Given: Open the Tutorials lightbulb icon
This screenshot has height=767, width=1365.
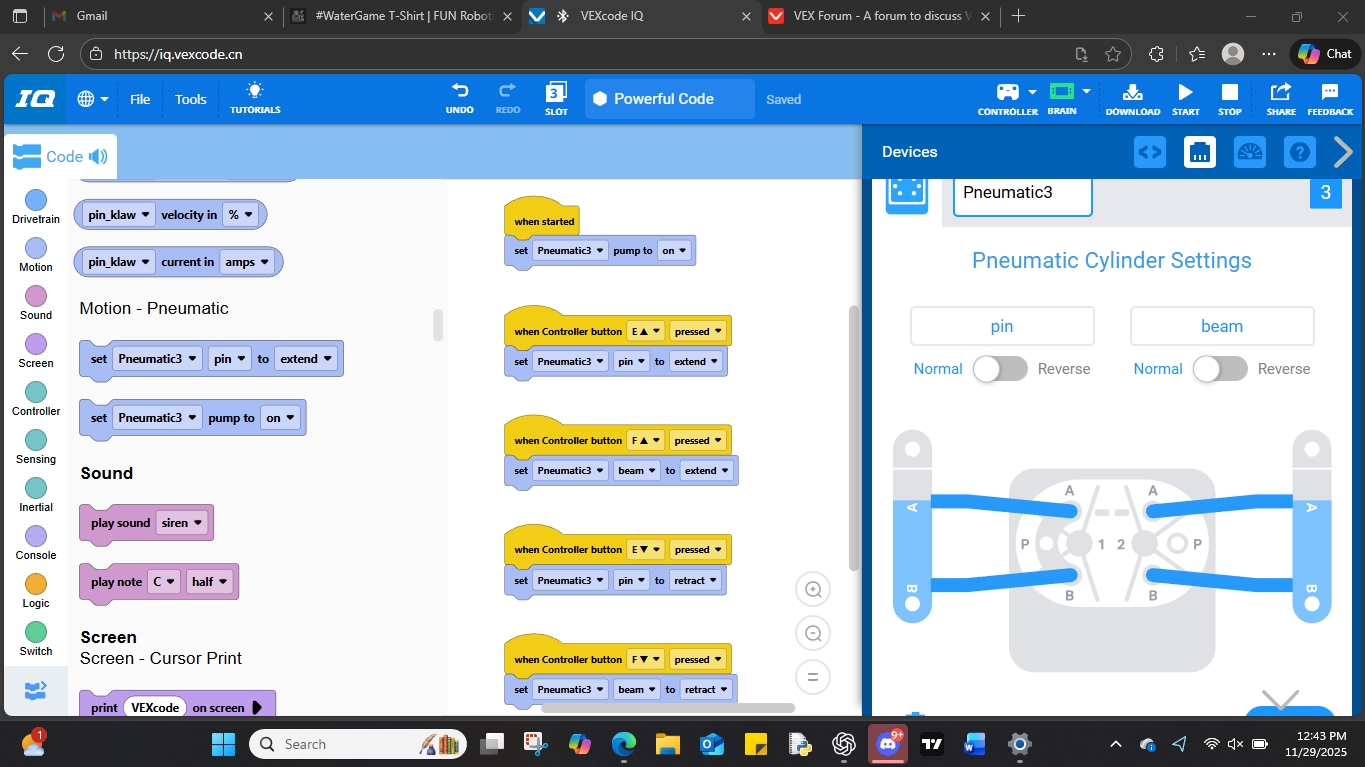Looking at the screenshot, I should pos(255,91).
